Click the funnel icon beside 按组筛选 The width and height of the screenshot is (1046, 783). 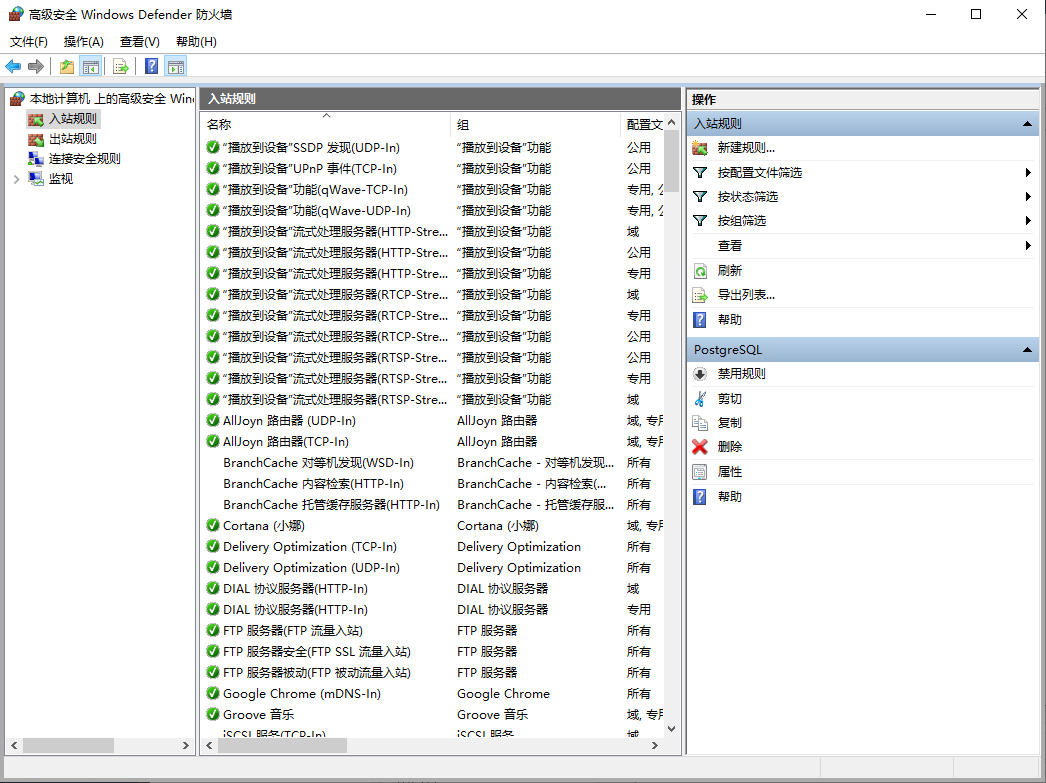point(700,221)
